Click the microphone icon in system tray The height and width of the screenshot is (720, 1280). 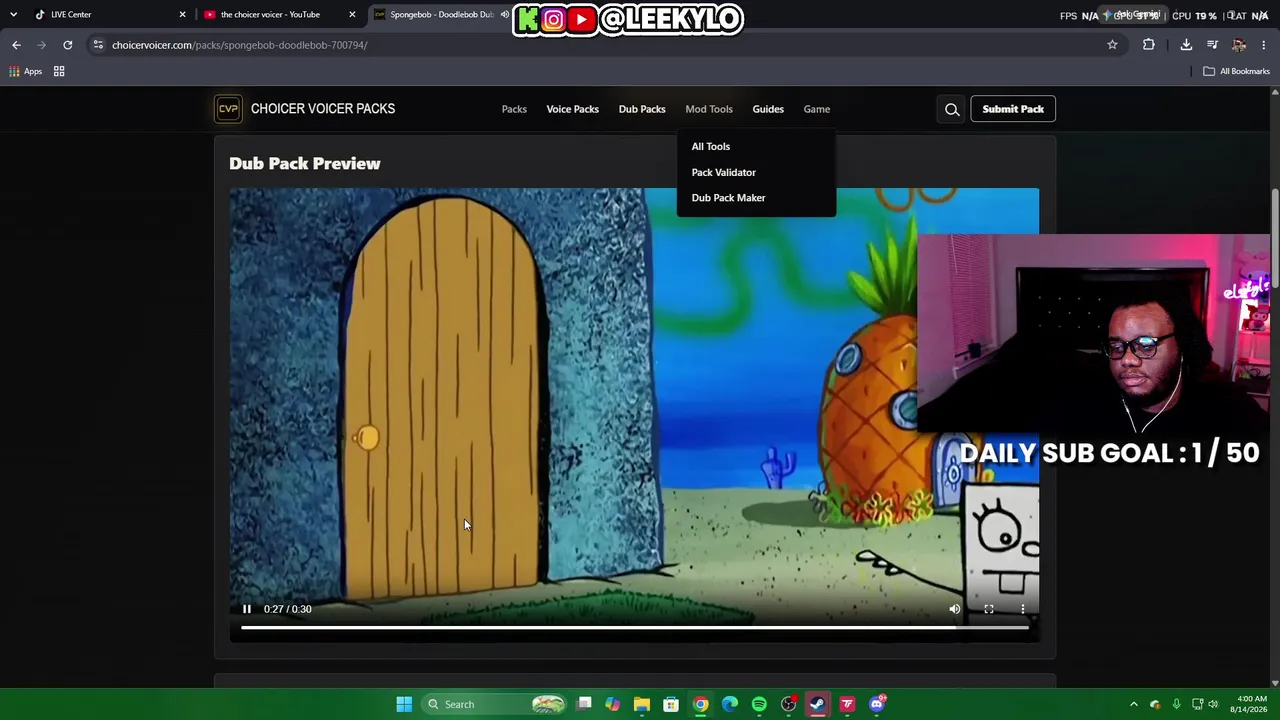click(x=1177, y=705)
